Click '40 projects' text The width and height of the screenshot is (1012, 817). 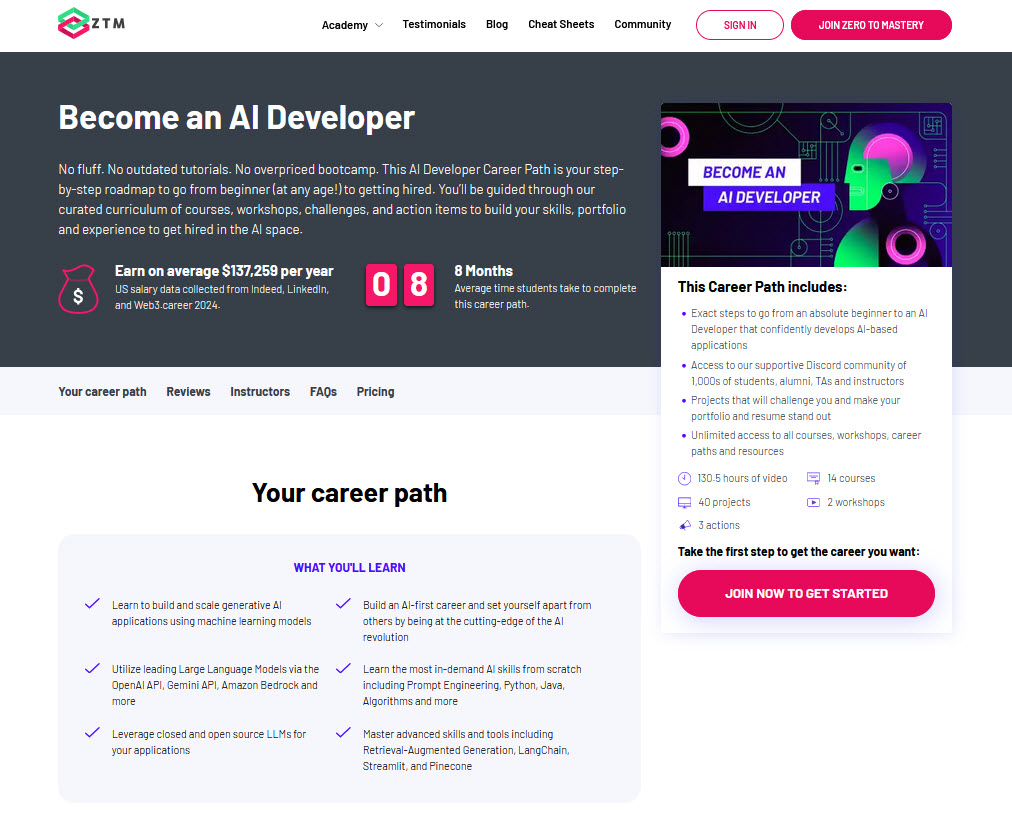724,502
